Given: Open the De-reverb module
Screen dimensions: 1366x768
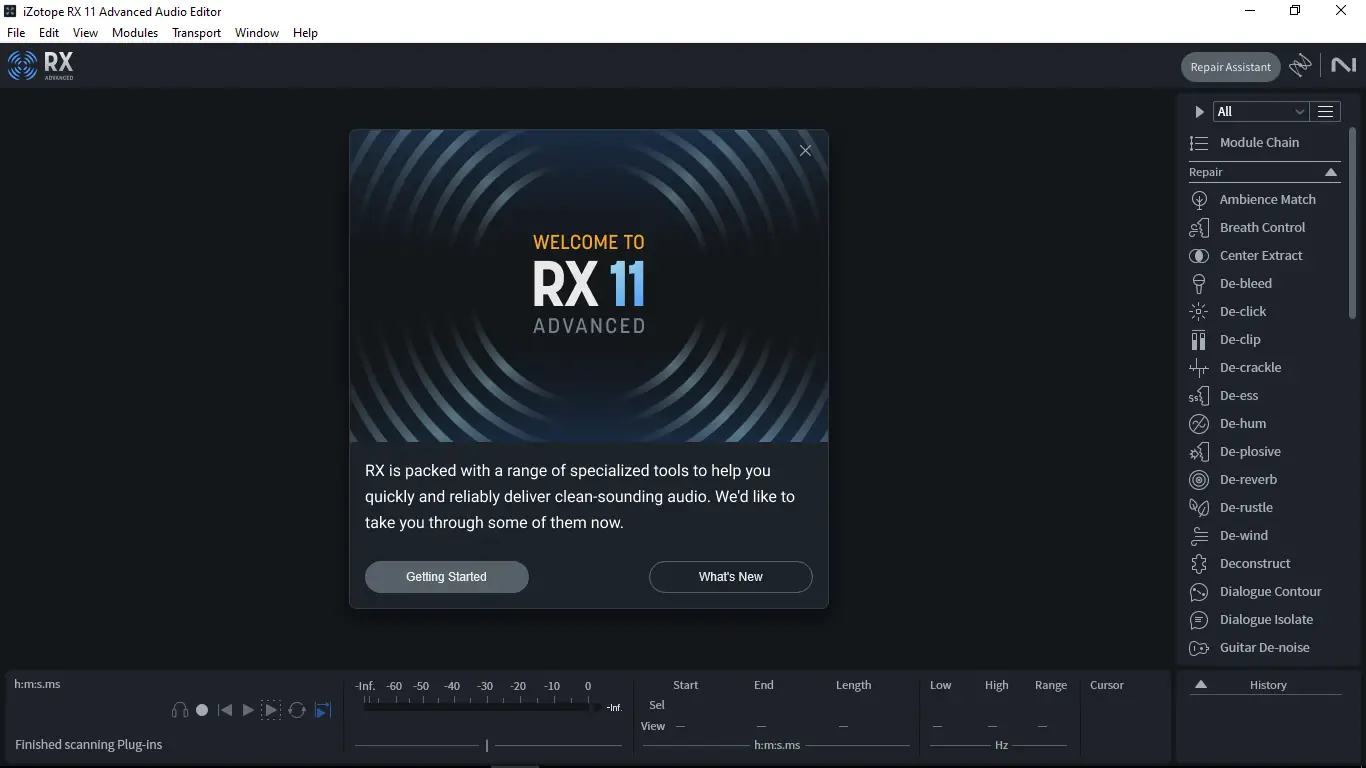Looking at the screenshot, I should click(x=1264, y=479).
